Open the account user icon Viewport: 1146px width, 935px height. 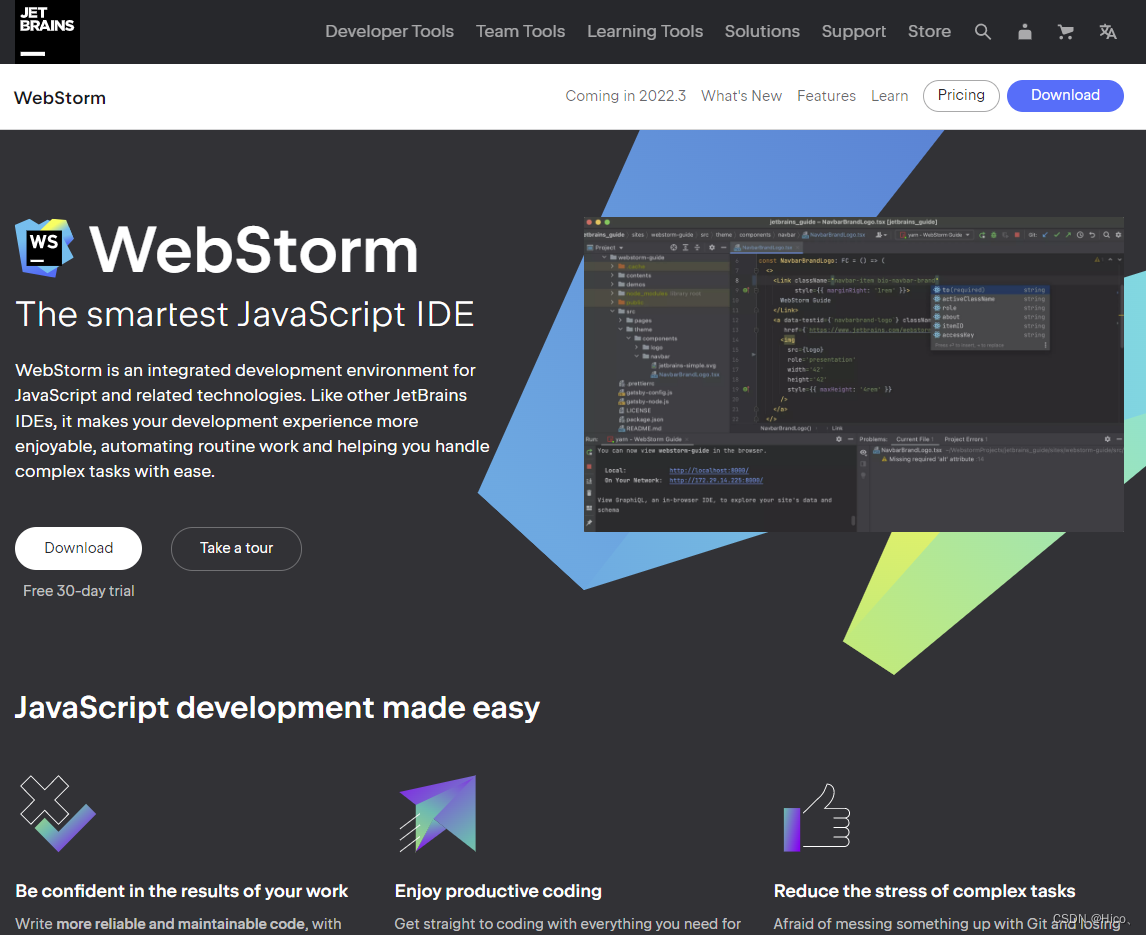[1025, 31]
